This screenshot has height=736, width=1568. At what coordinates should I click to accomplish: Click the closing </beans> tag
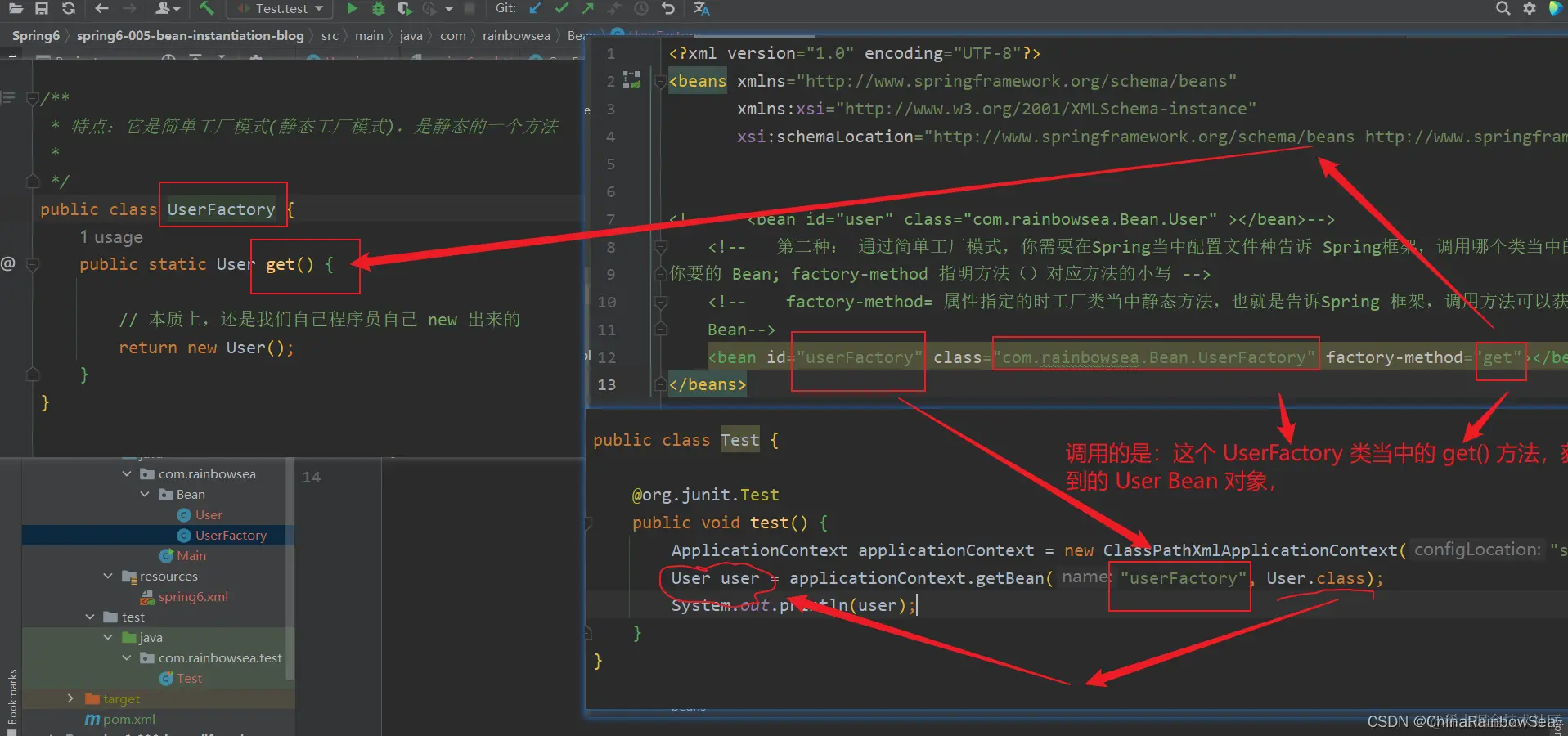coord(708,384)
